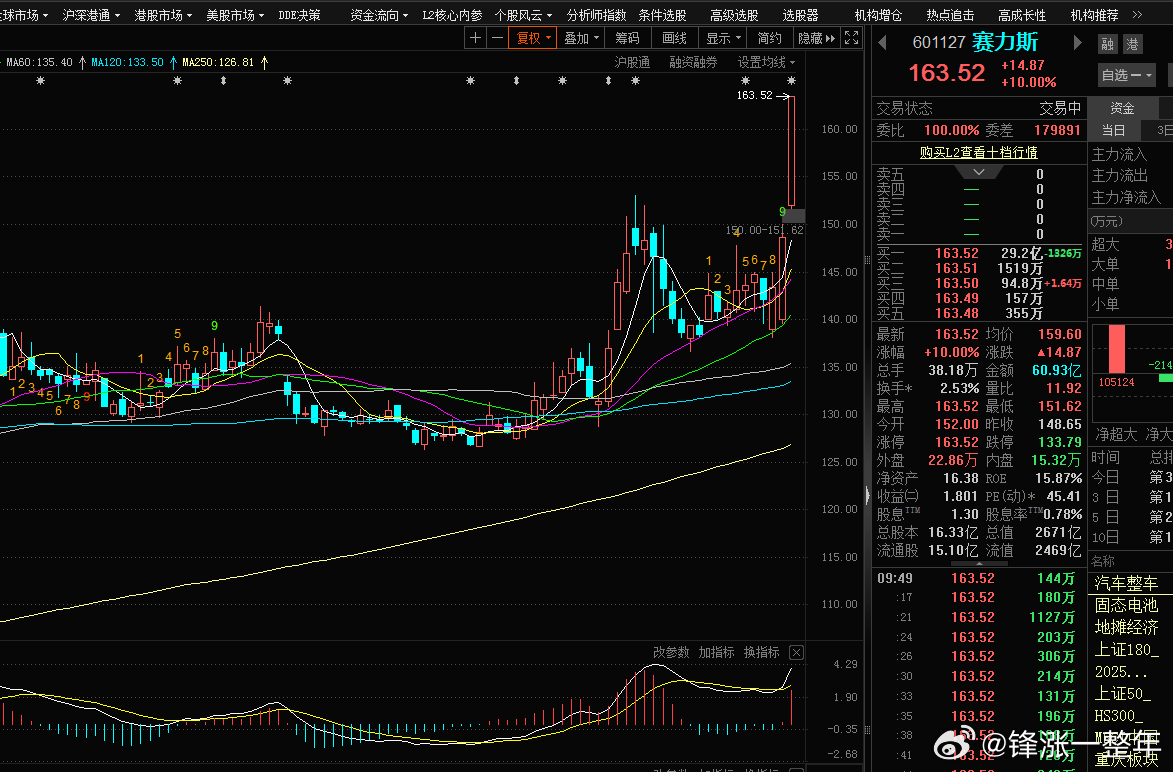
Task: Open 资金流向 menu
Action: tap(379, 15)
